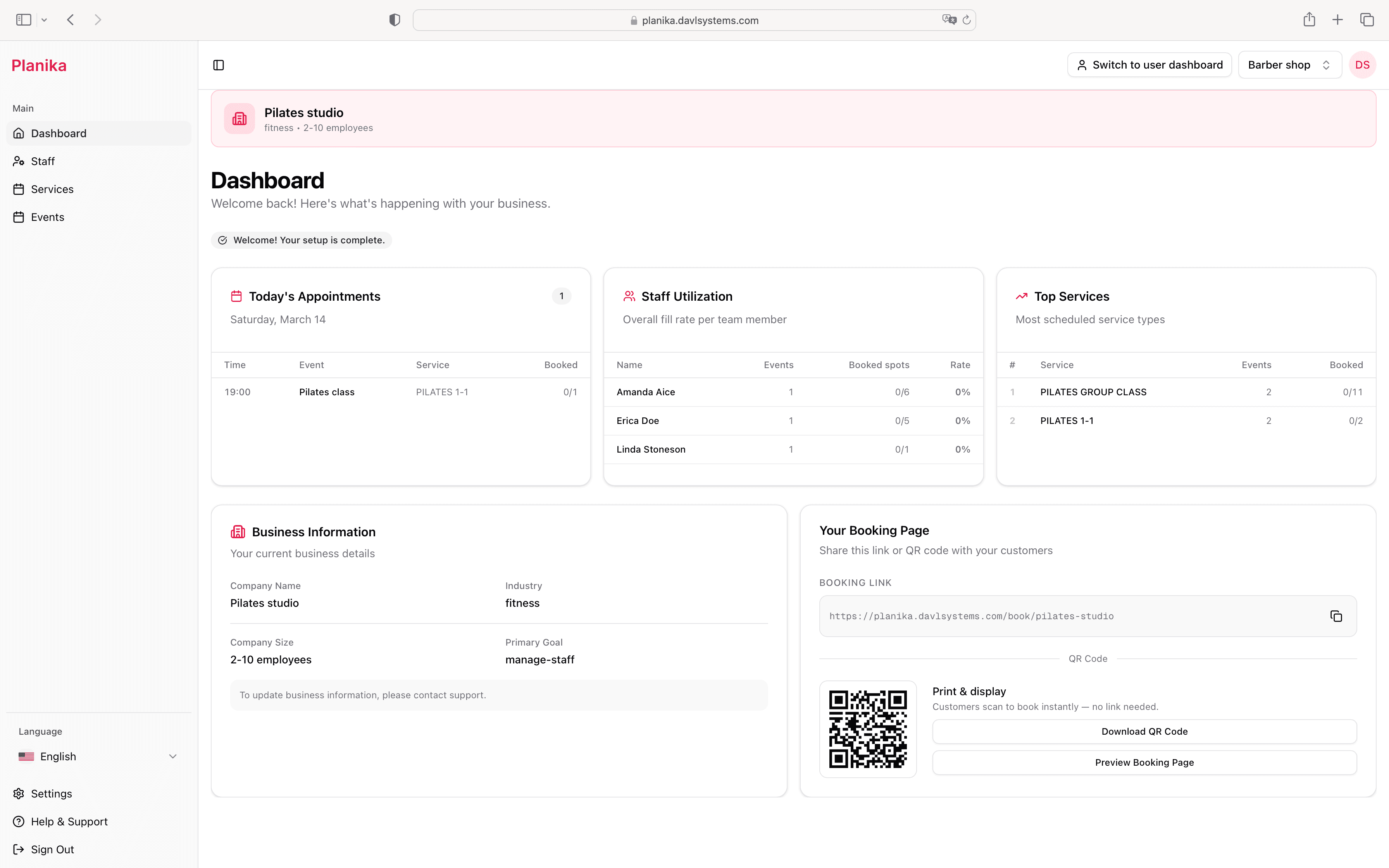Go to the Staff page
Image resolution: width=1389 pixels, height=868 pixels.
(98, 161)
